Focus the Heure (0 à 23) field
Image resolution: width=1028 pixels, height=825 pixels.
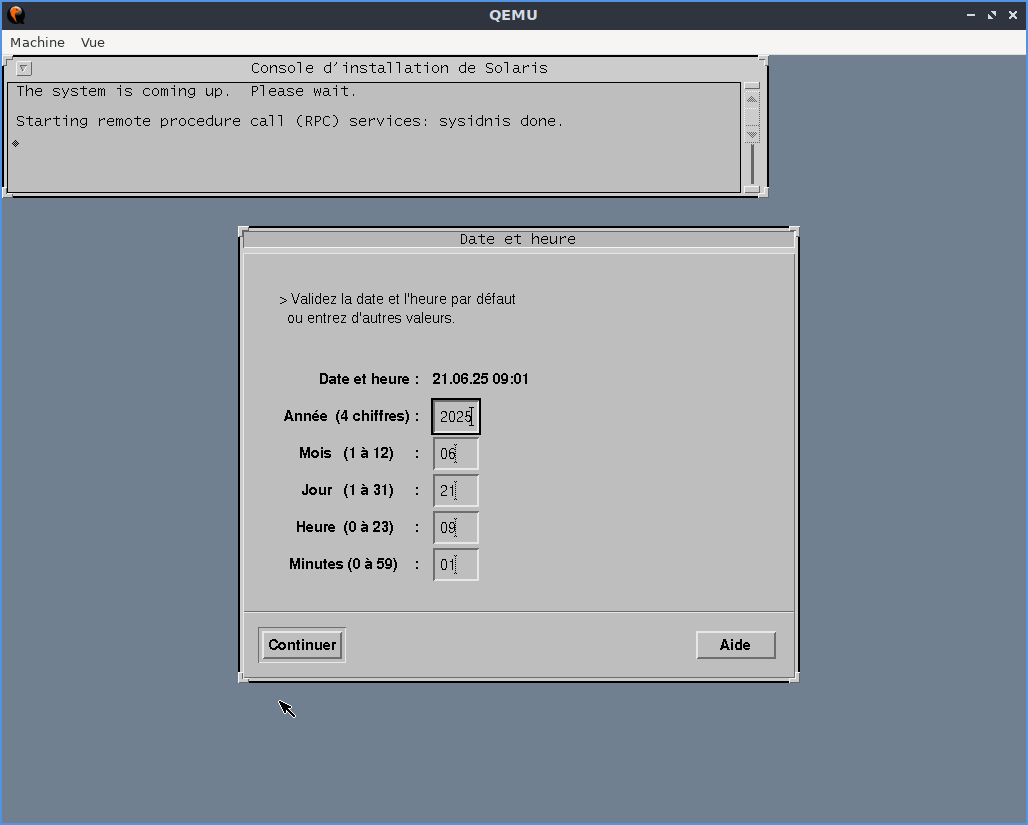(456, 527)
